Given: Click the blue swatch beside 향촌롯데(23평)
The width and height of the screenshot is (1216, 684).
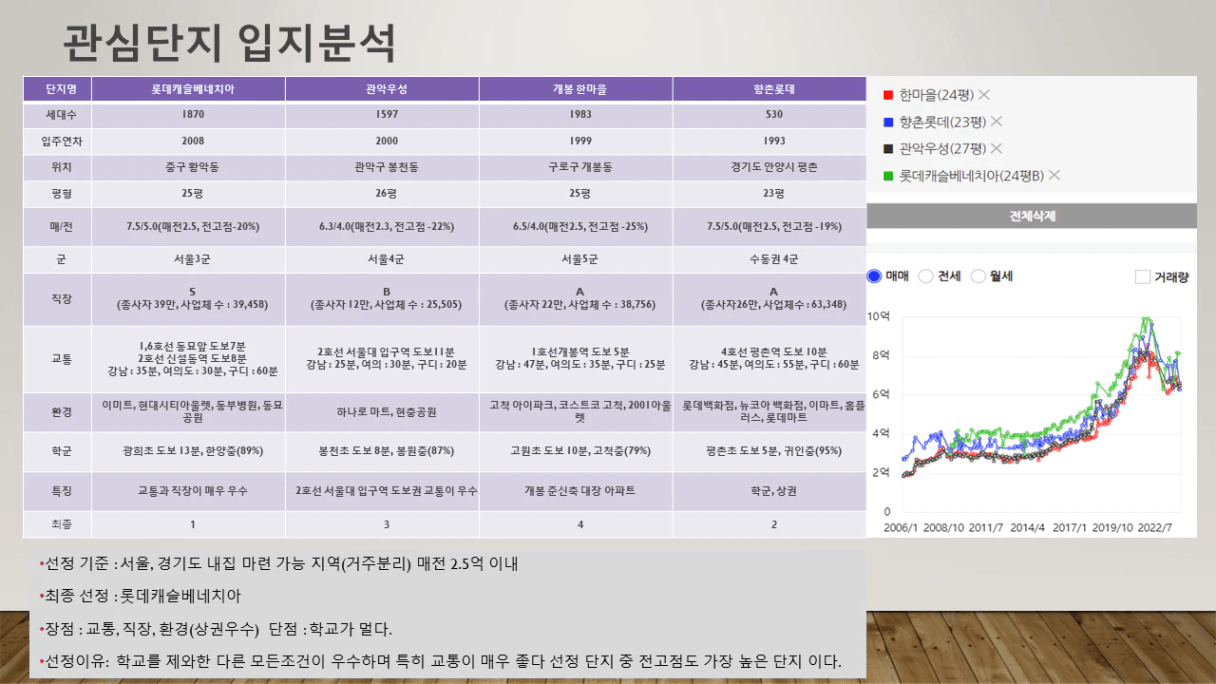Looking at the screenshot, I should 888,123.
